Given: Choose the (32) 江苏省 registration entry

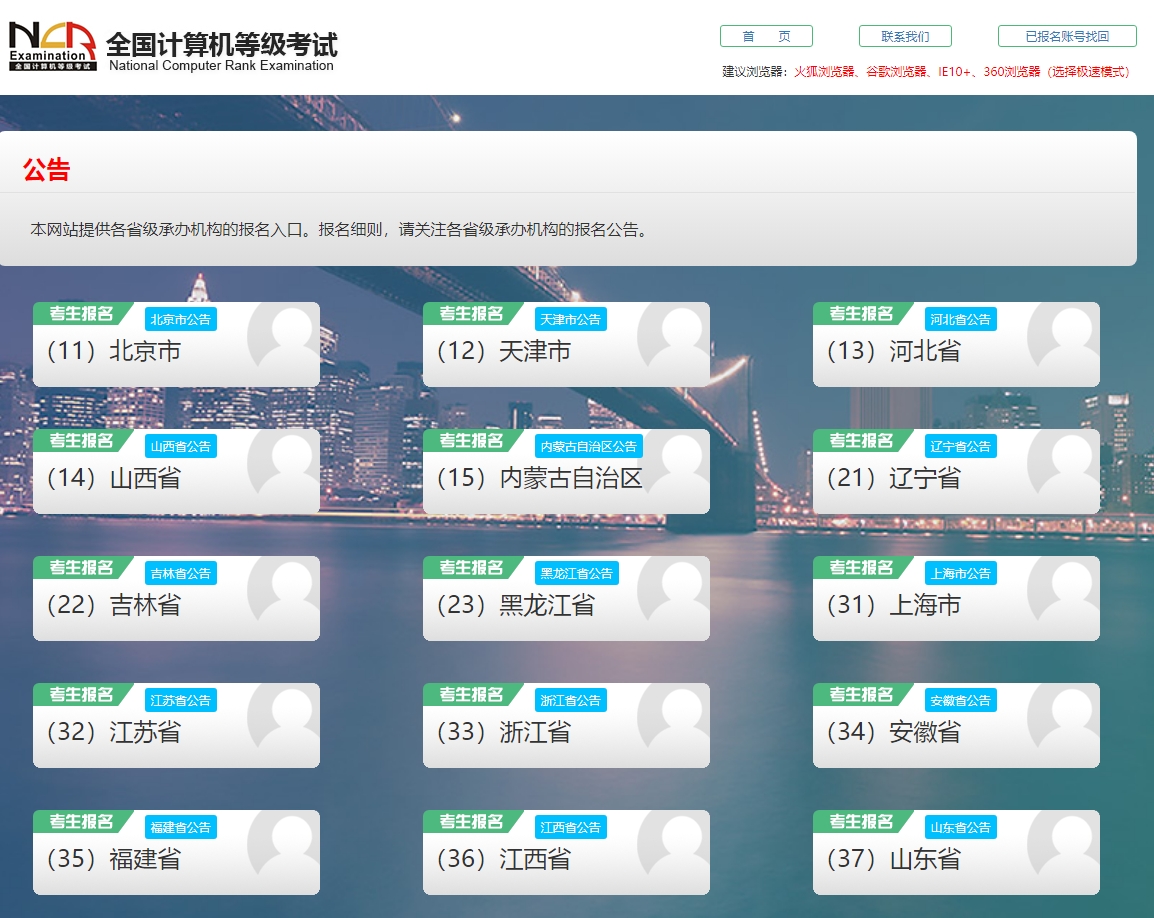Looking at the screenshot, I should coord(113,733).
